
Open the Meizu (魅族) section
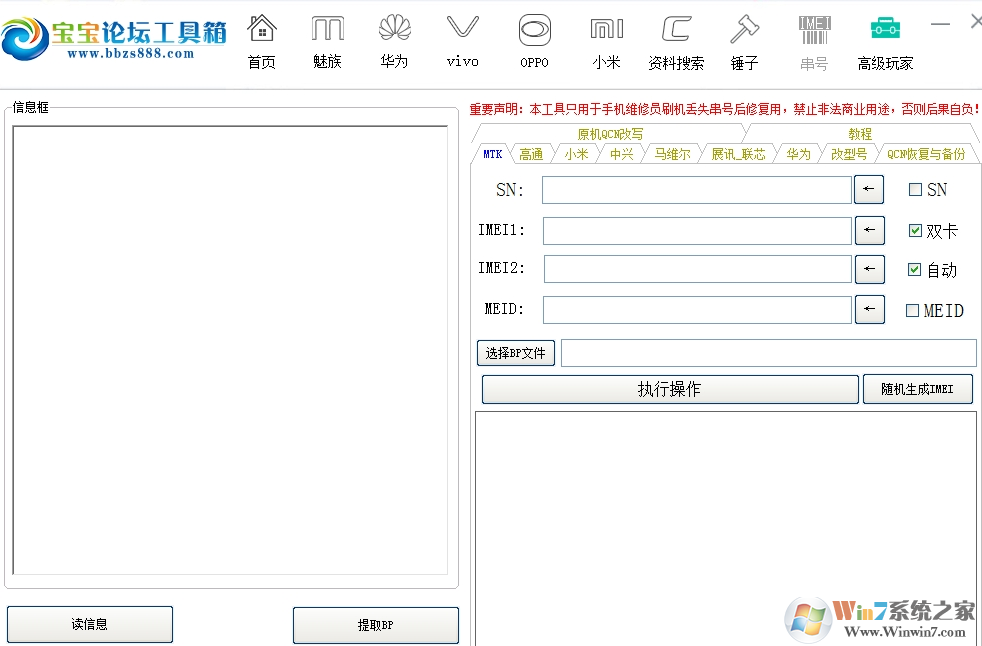coord(327,40)
